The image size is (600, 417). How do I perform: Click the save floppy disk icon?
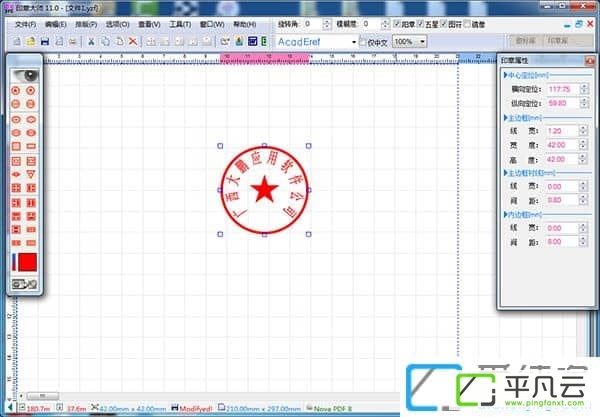pos(45,41)
